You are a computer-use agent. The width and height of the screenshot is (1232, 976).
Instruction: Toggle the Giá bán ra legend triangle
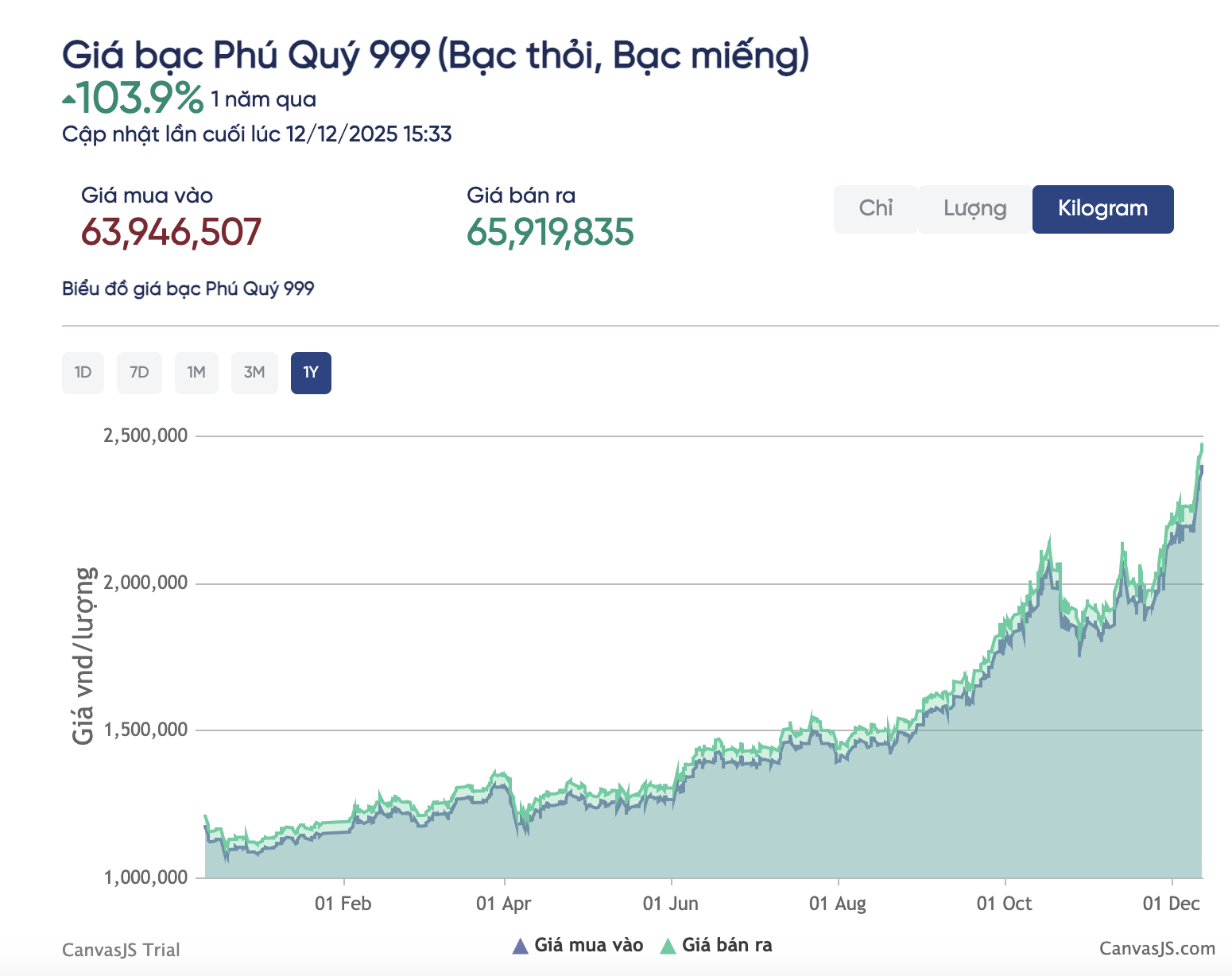point(668,946)
